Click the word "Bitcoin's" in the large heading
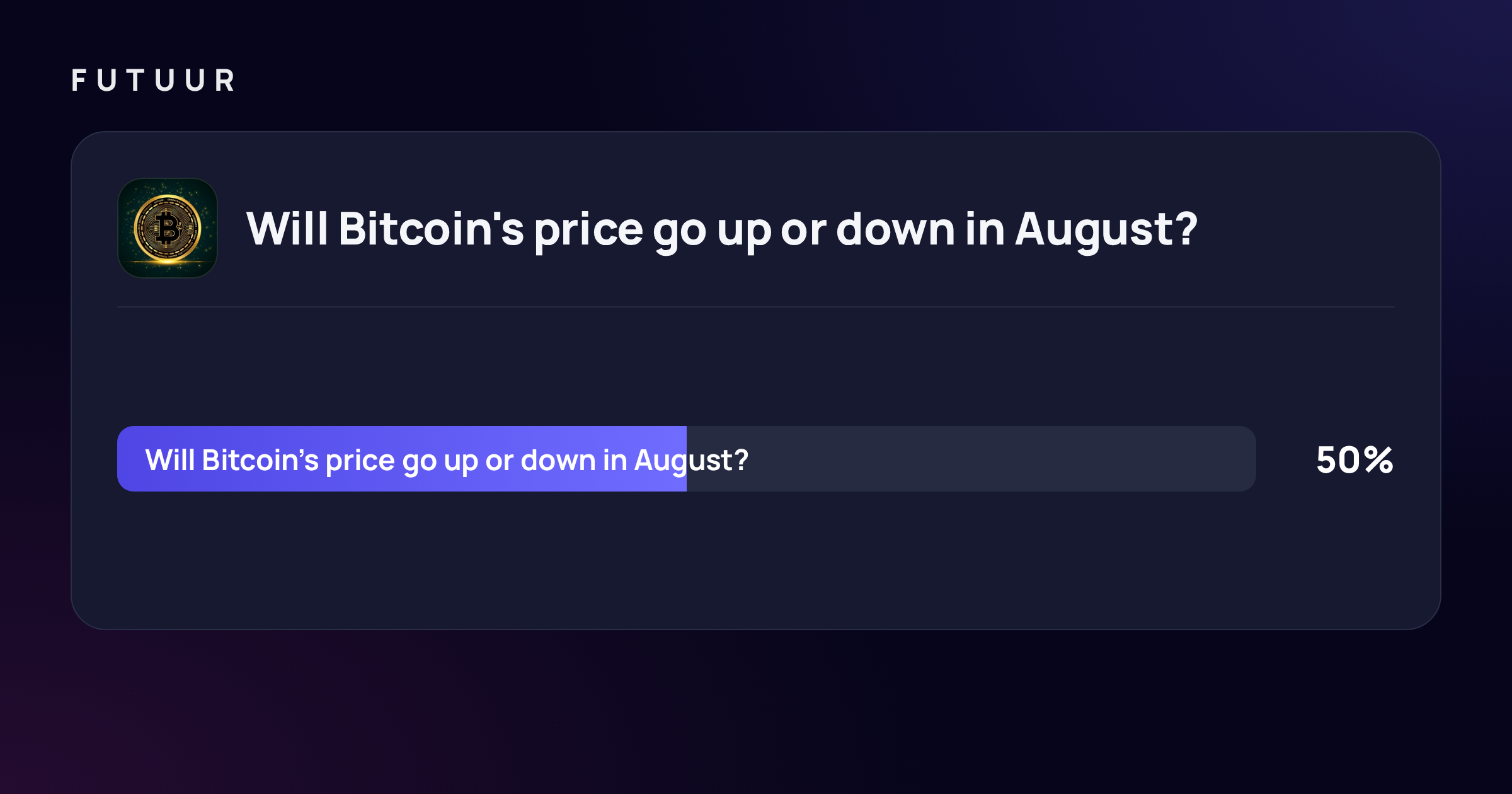This screenshot has height=794, width=1512. (x=431, y=228)
